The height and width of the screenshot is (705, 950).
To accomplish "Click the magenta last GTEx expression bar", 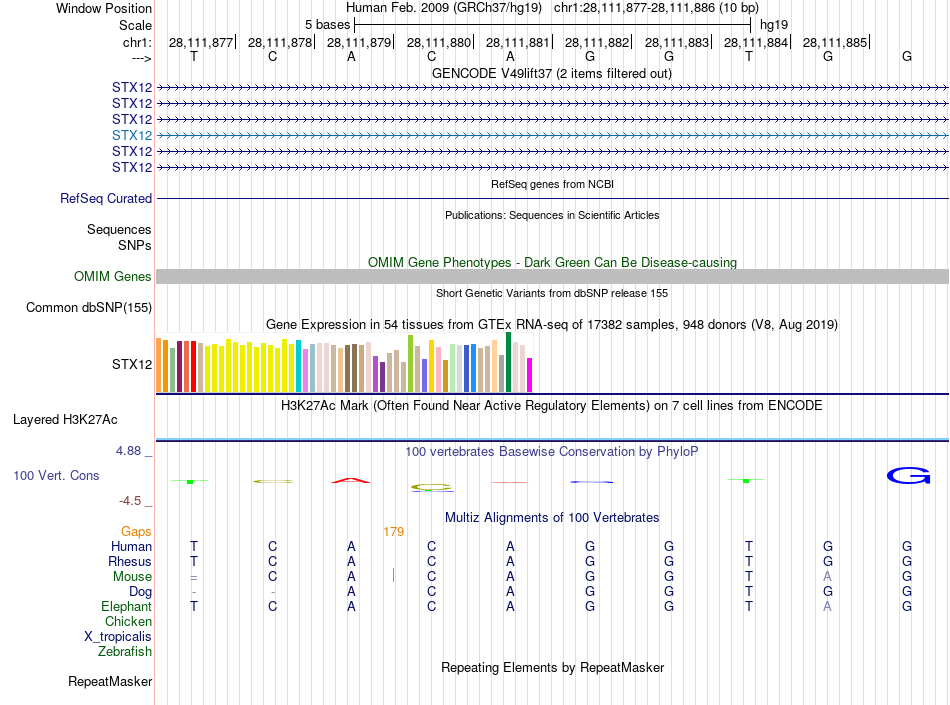I will 530,375.
